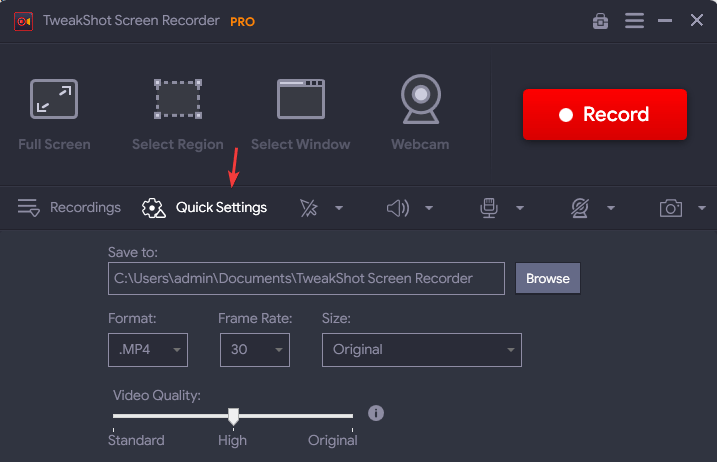Toggle the disabled webcam overlay icon
The width and height of the screenshot is (717, 462).
580,208
